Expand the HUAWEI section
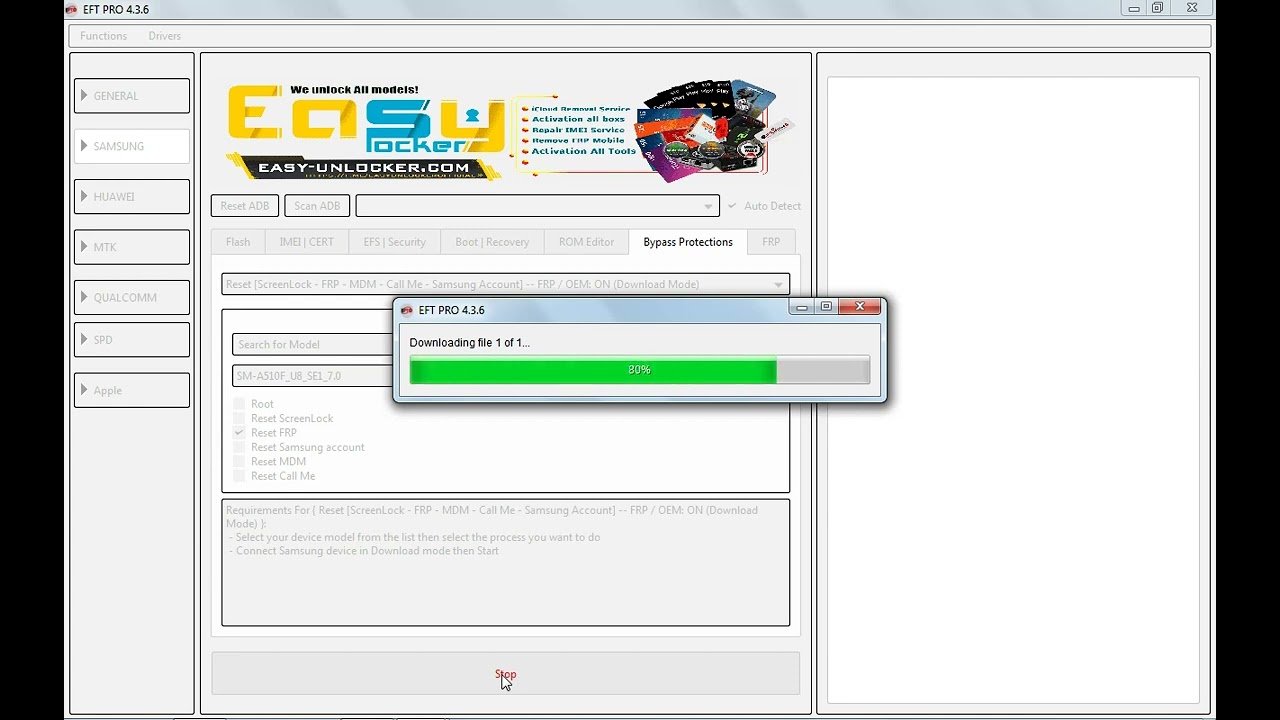The image size is (1280, 720). tap(131, 197)
